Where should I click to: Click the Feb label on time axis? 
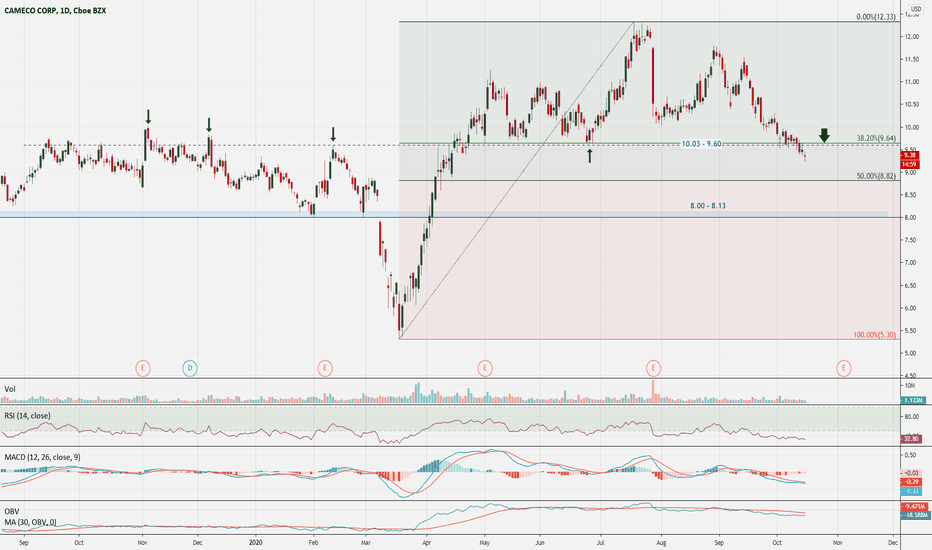[x=313, y=542]
